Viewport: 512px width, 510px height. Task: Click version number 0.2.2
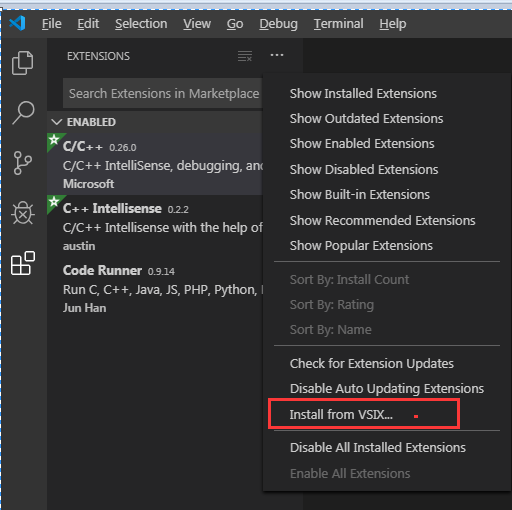(178, 210)
